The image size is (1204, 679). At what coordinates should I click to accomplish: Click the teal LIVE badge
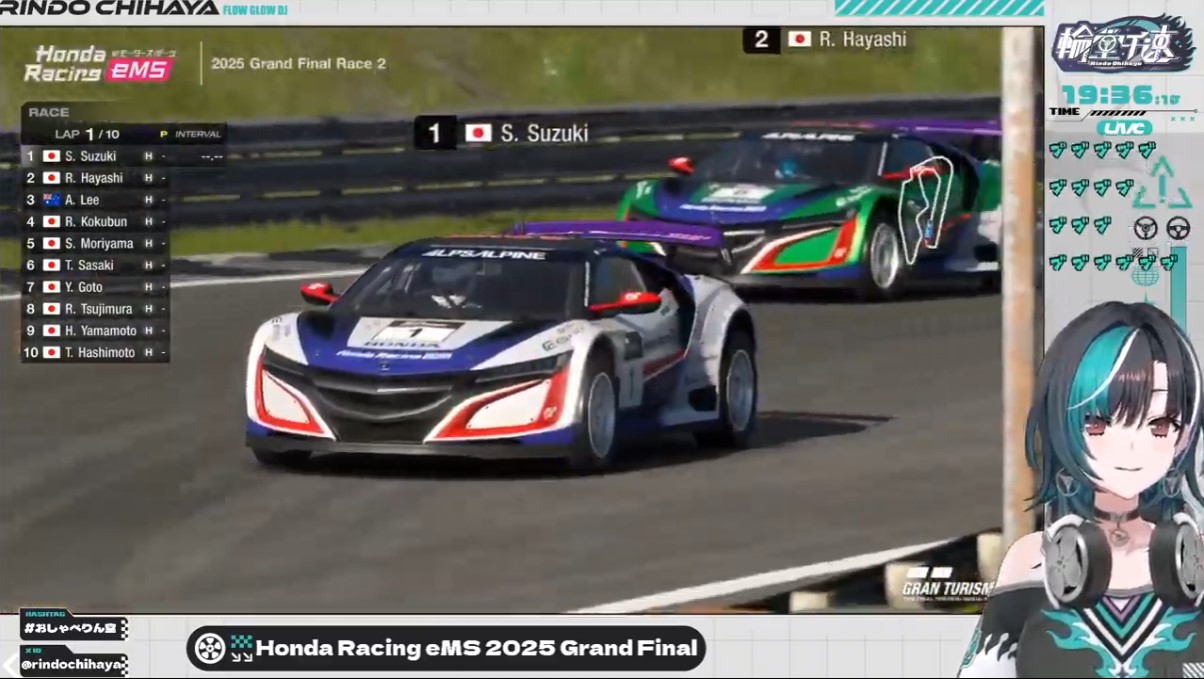tap(1124, 128)
